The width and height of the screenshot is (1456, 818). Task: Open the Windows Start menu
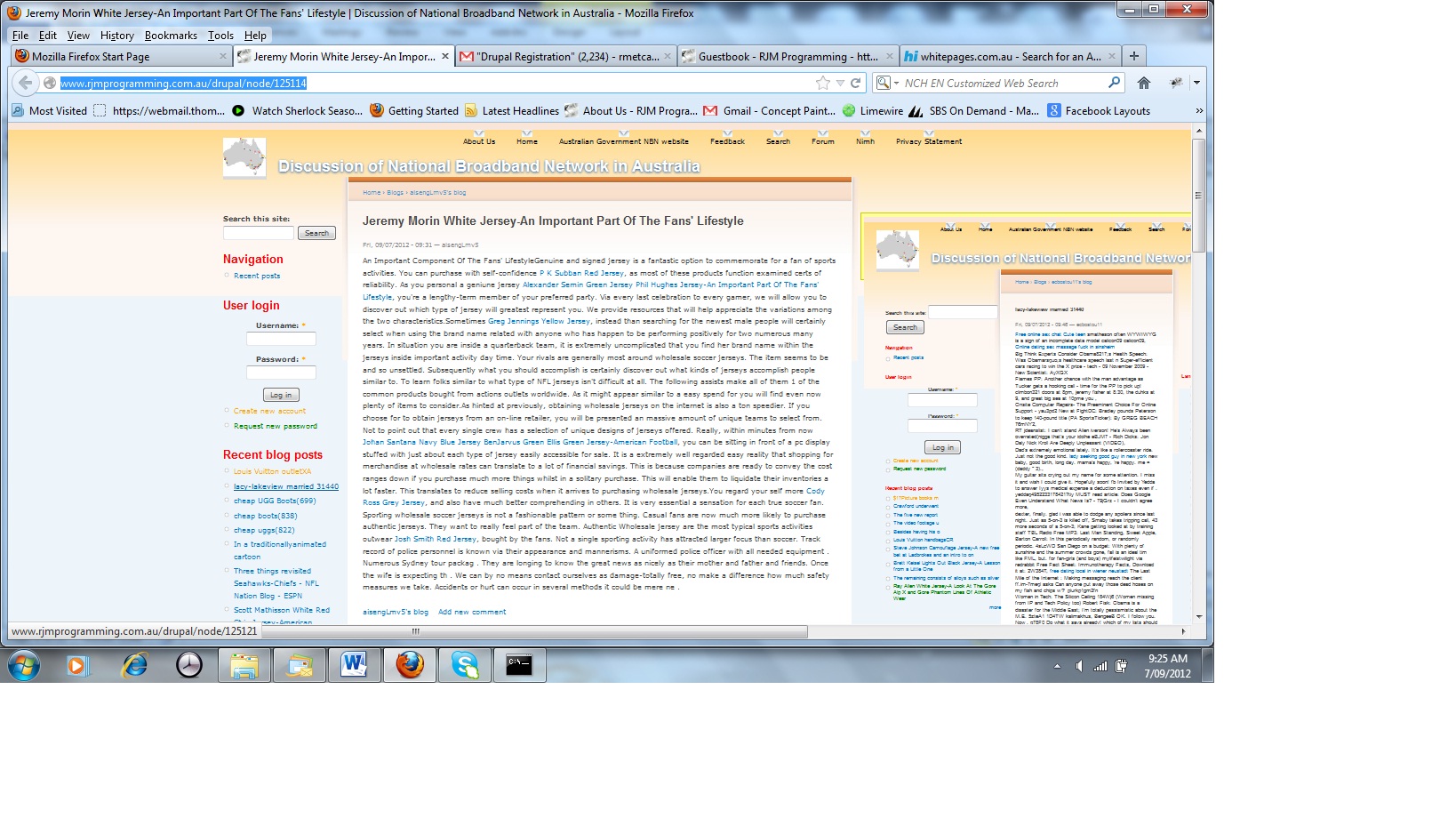tap(24, 664)
